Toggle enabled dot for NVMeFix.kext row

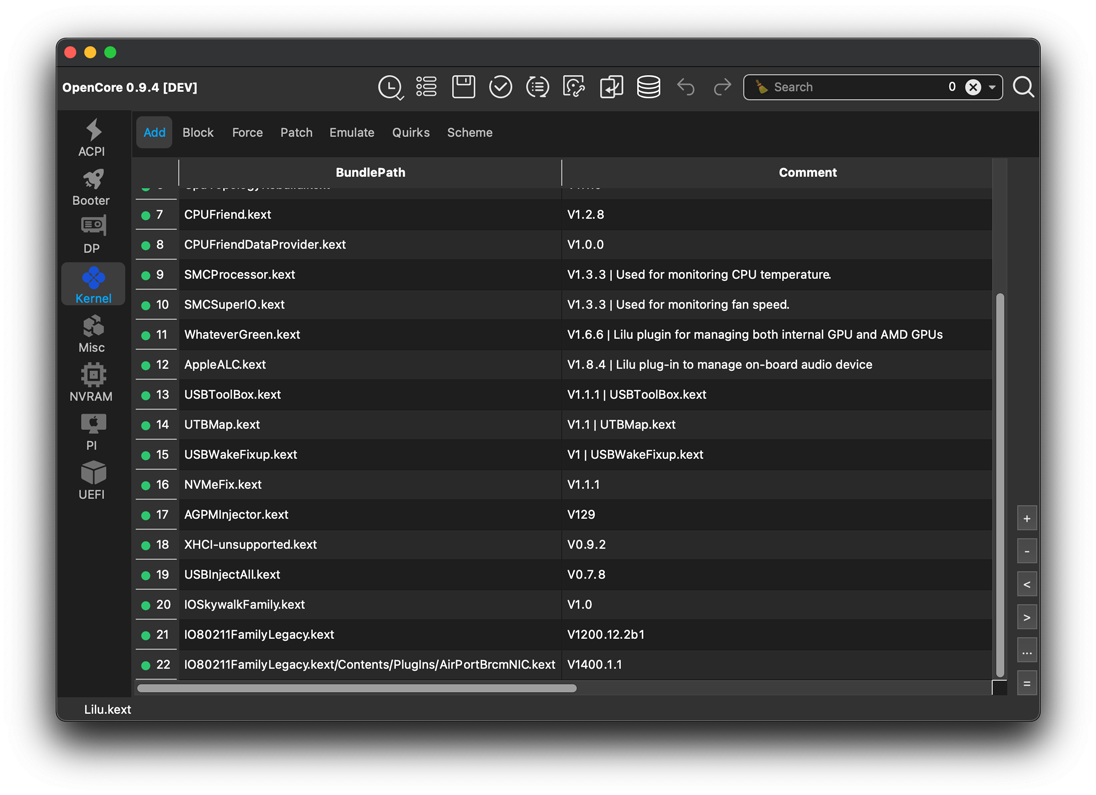(145, 485)
